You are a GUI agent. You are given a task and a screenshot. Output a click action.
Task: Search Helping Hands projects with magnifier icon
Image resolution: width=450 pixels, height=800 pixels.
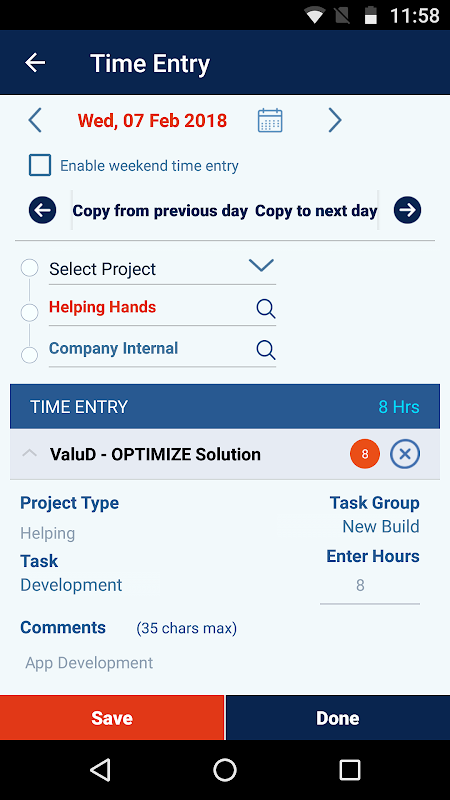click(265, 308)
